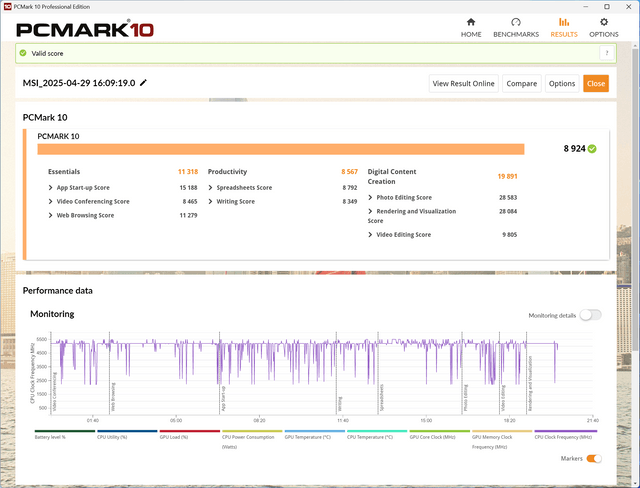Click the Video Editing chart marker
Screen dimensions: 640x488
(x=503, y=398)
